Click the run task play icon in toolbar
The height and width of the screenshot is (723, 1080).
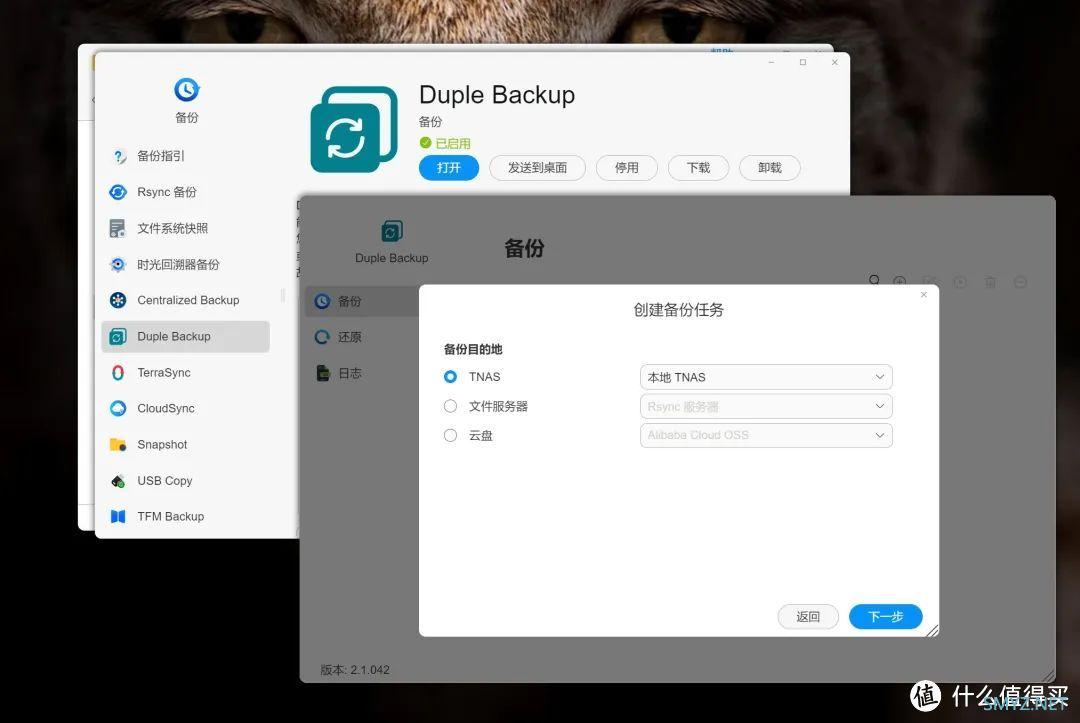960,282
